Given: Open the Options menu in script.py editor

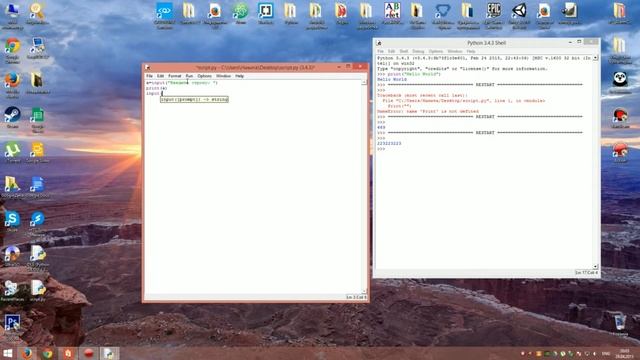Looking at the screenshot, I should coord(204,76).
